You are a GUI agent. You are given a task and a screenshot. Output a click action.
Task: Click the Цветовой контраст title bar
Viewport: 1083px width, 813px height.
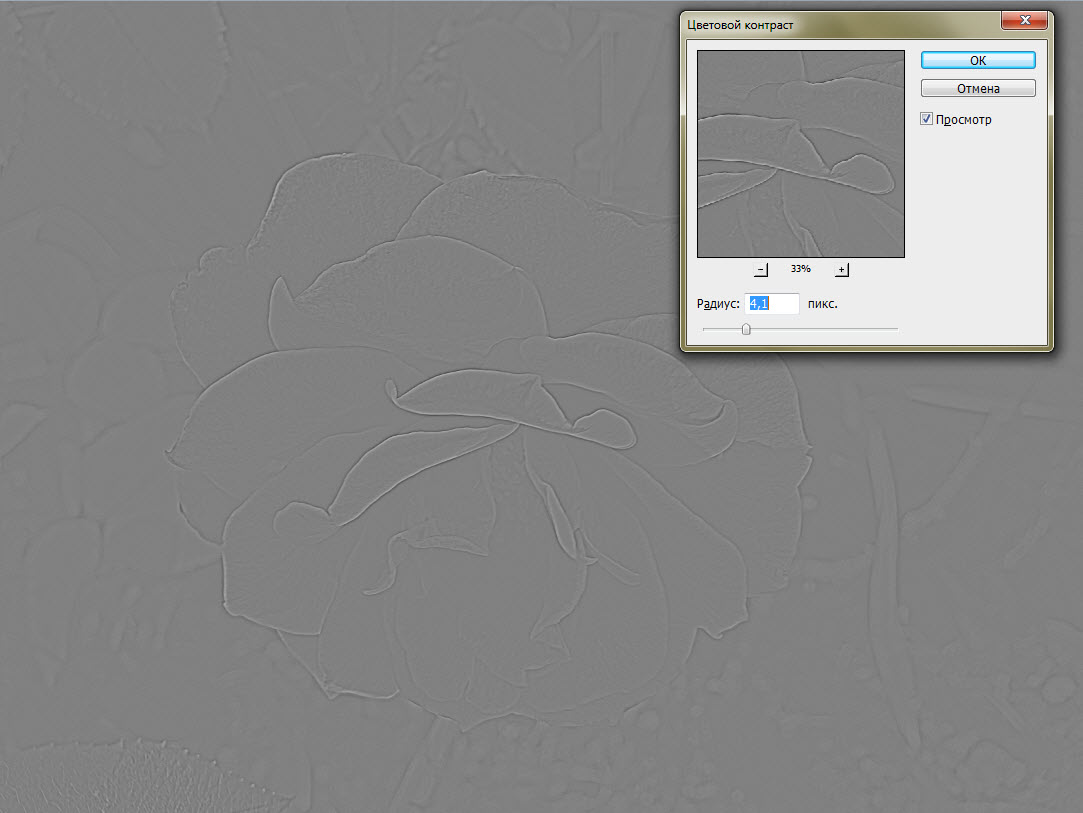click(841, 25)
